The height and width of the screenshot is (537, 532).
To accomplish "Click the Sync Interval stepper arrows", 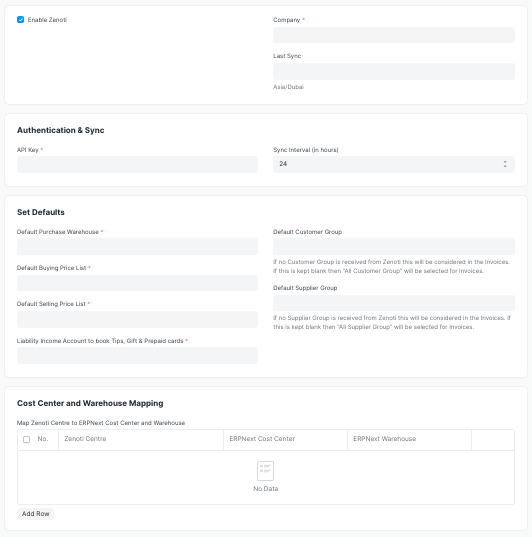I will [x=505, y=164].
